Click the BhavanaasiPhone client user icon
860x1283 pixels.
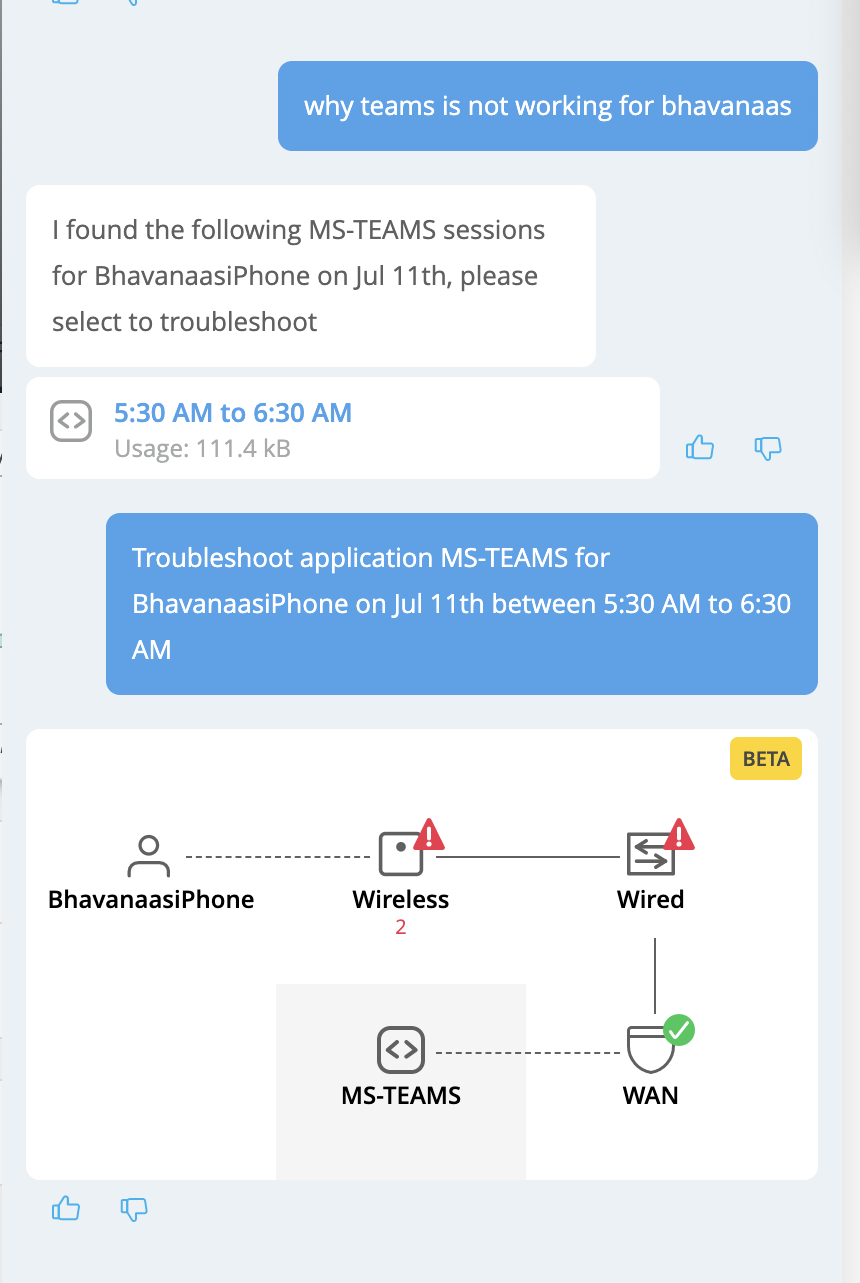149,856
